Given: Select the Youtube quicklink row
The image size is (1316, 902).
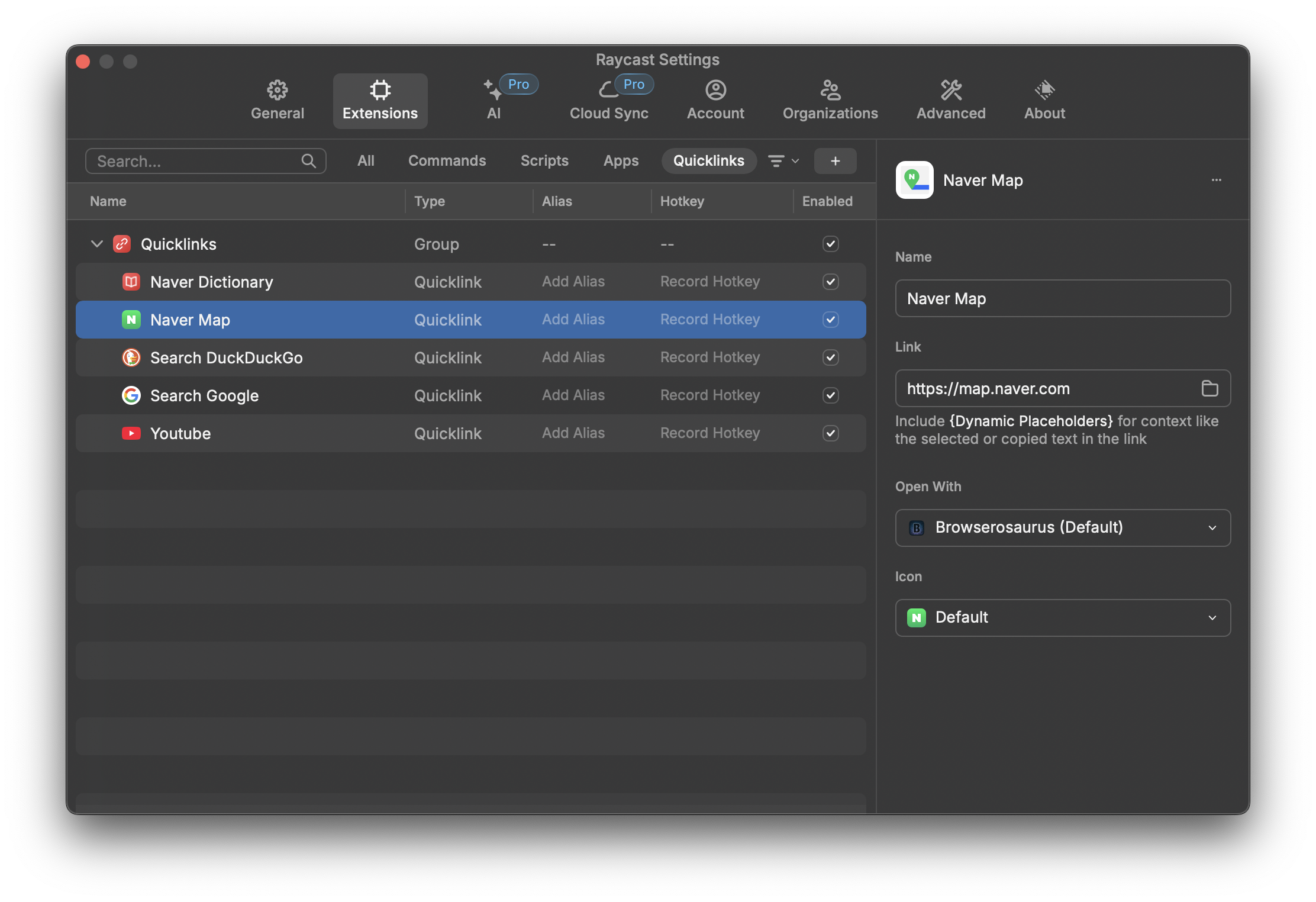Looking at the screenshot, I should [470, 433].
